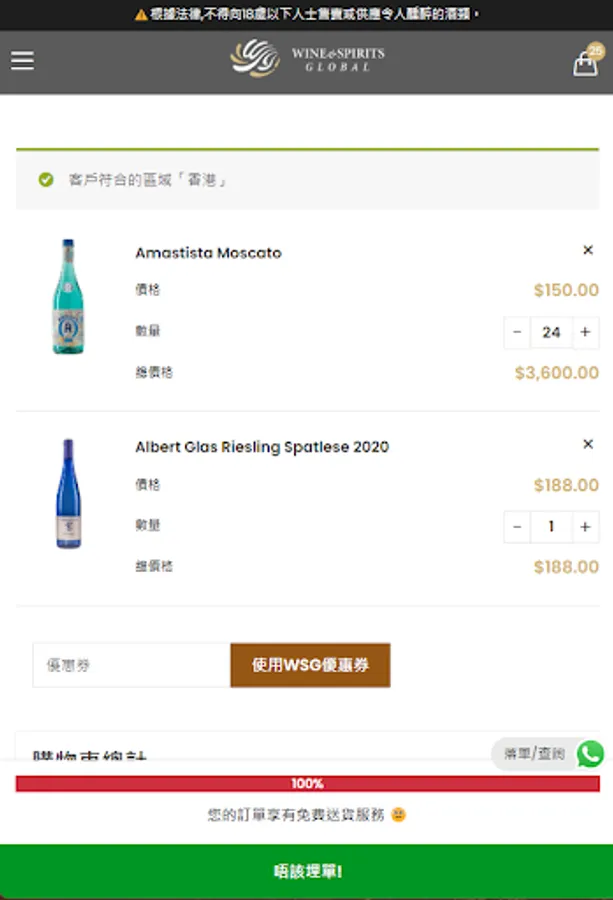Remove Albert Glas Riesling from cart
613x900 pixels.
pos(588,444)
